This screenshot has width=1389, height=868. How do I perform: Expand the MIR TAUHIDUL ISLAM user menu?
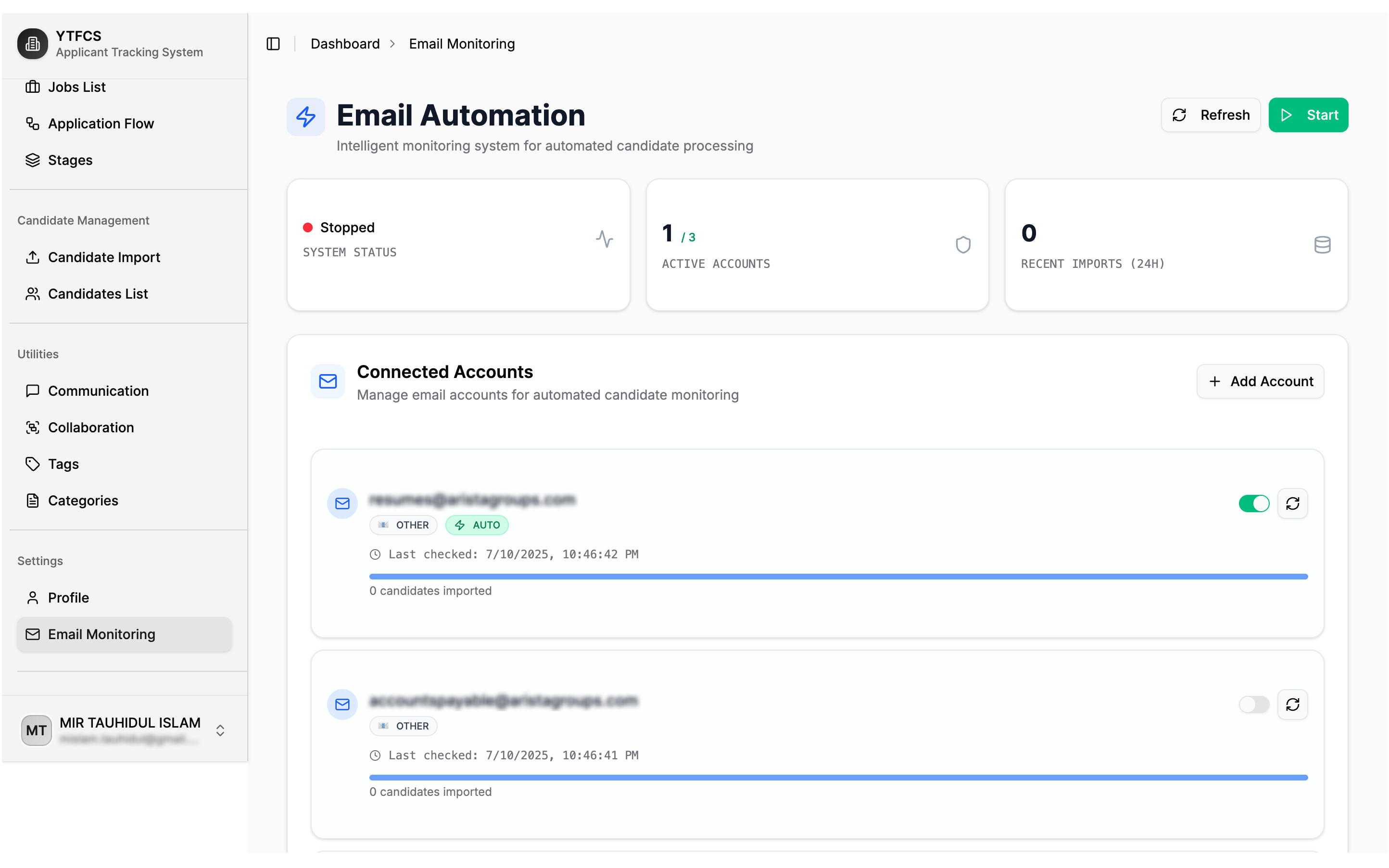125,730
